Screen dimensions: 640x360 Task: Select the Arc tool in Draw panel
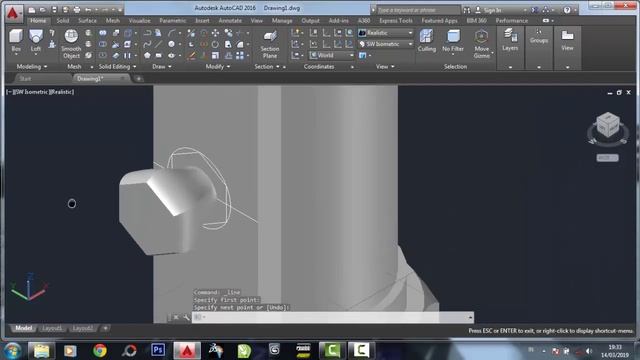pyautogui.click(x=172, y=33)
